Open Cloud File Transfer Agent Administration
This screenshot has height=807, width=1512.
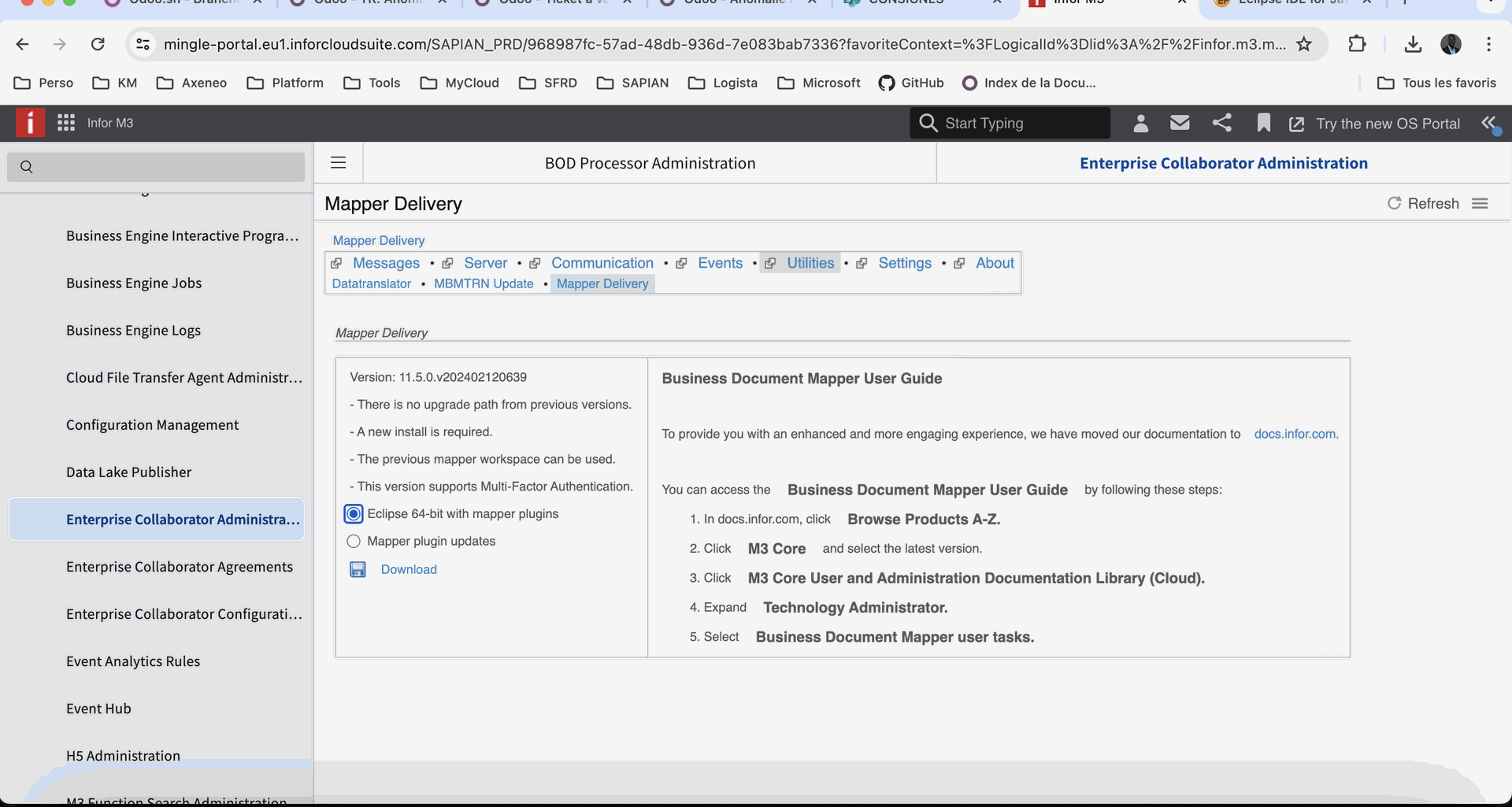point(184,378)
